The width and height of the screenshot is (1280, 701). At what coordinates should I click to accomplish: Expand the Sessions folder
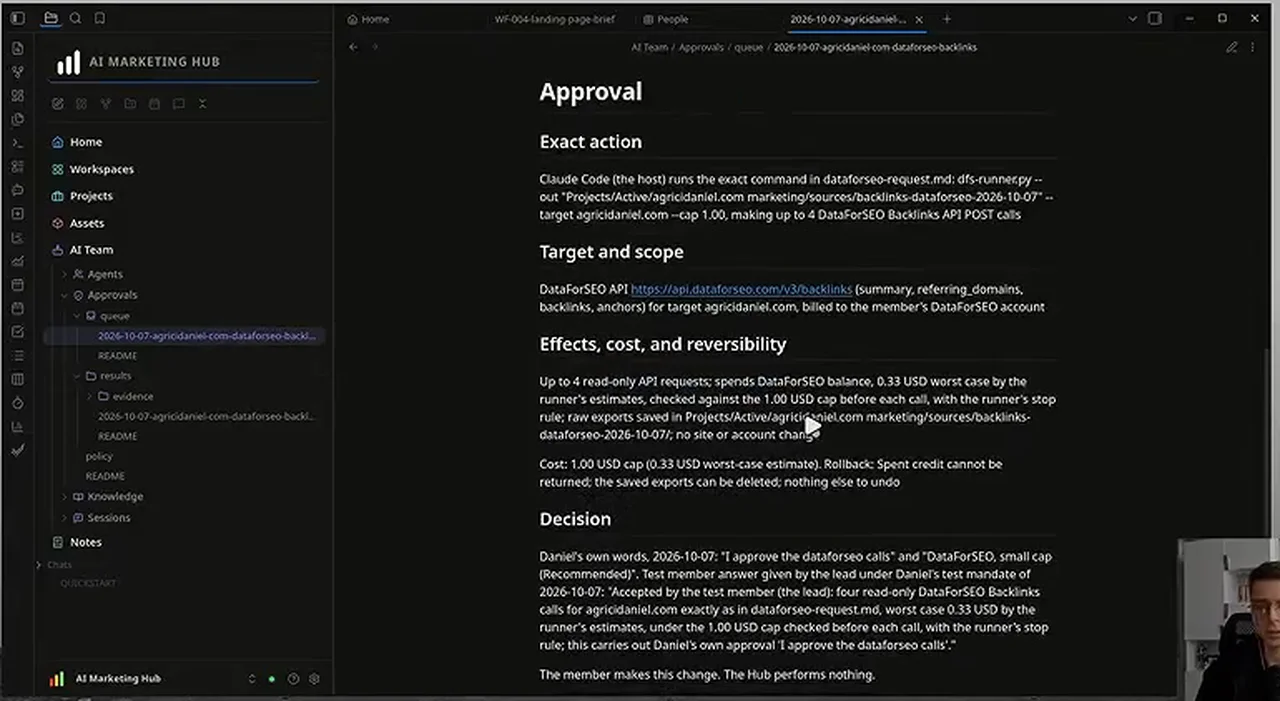[65, 517]
